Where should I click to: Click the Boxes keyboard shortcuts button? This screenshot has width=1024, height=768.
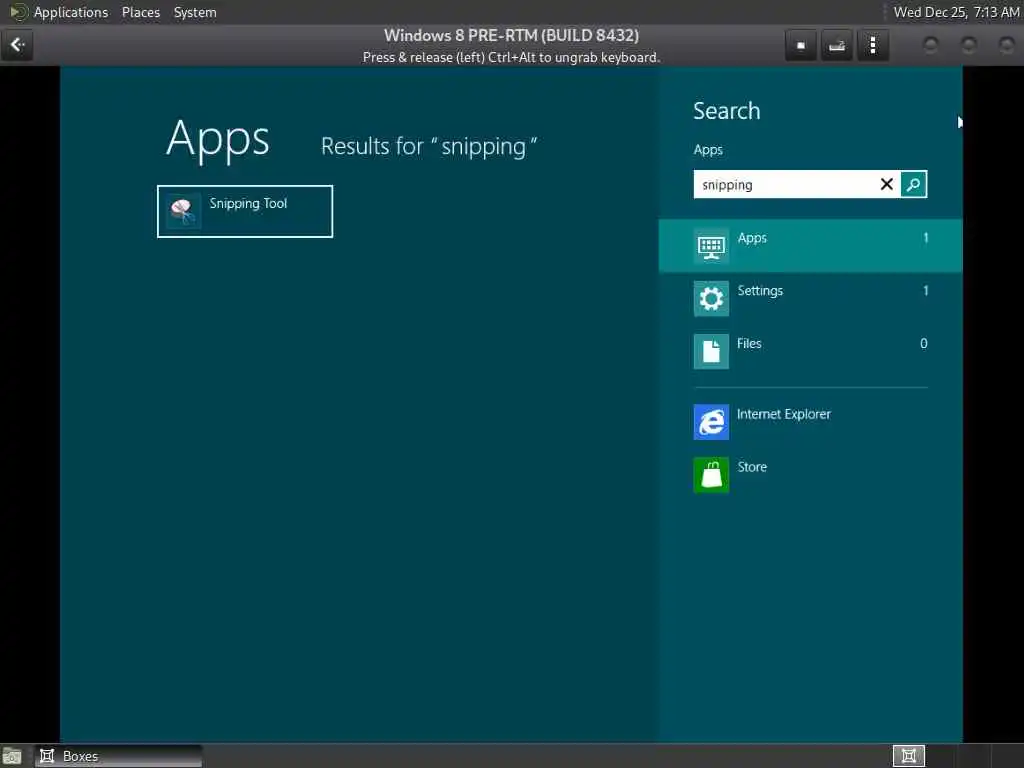pyautogui.click(x=837, y=46)
